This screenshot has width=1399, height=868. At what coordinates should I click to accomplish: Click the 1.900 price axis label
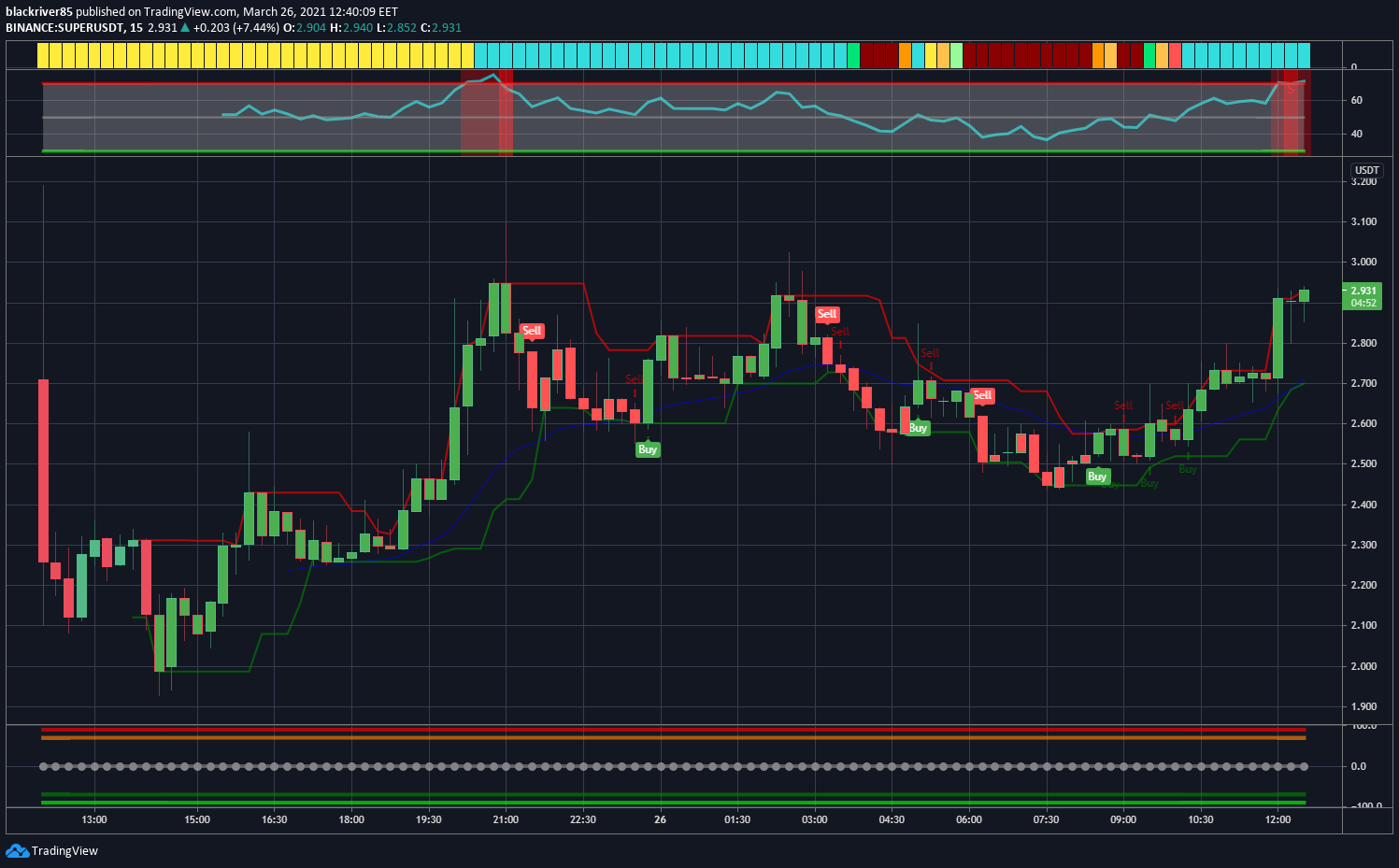coord(1363,706)
